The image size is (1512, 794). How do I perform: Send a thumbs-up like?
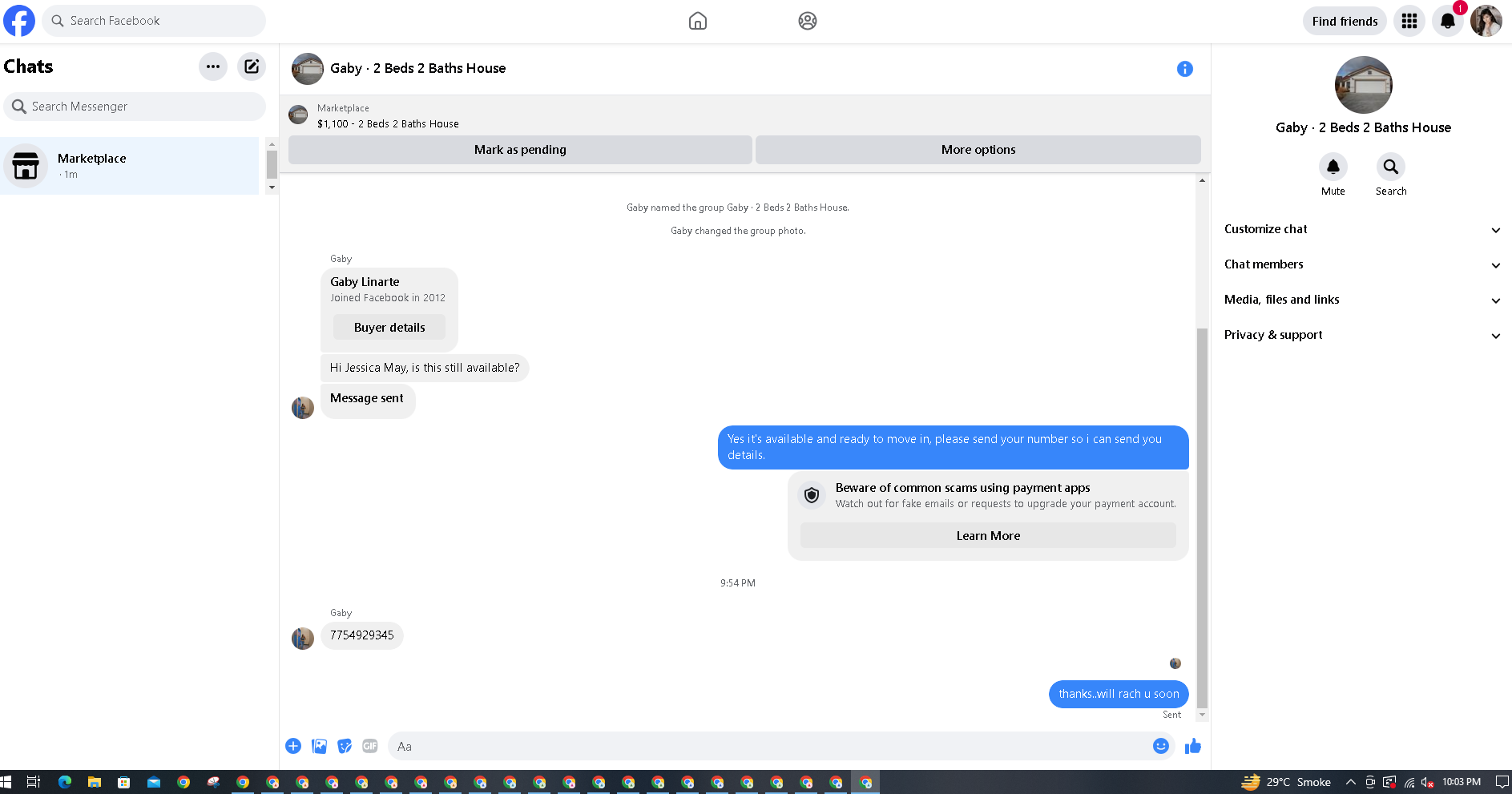coord(1193,746)
